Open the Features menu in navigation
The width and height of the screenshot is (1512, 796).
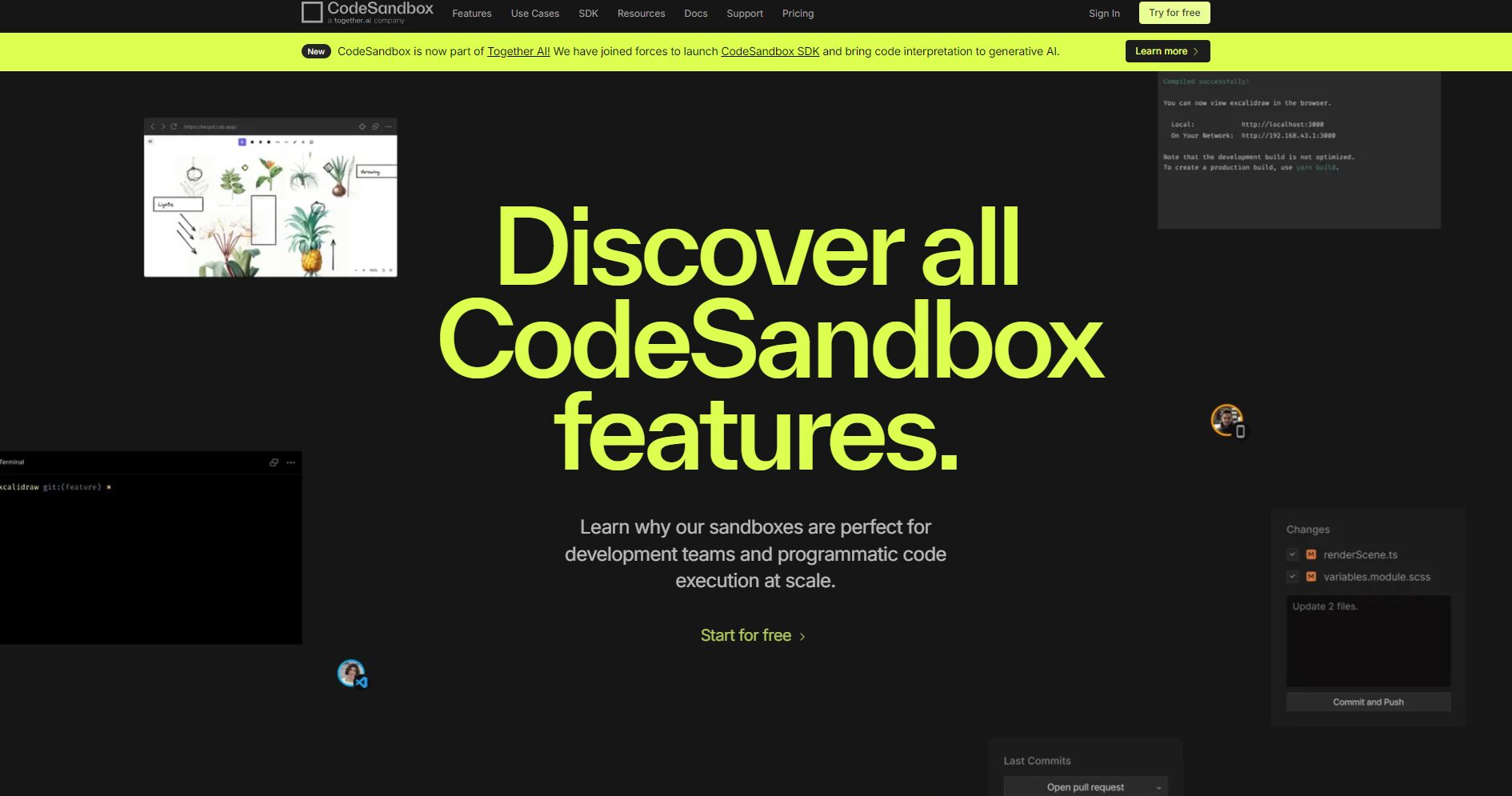point(471,14)
